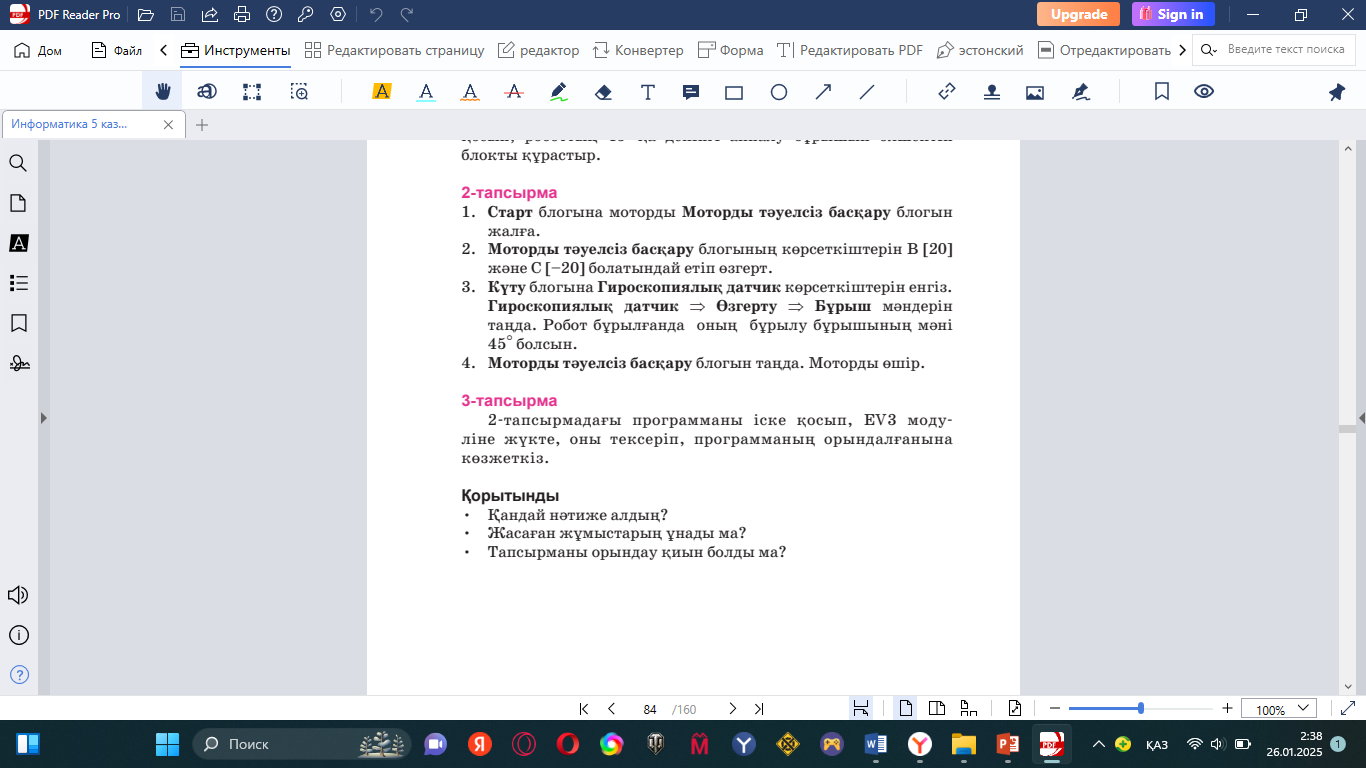Choose the Squiggly underline tool

coord(470,92)
